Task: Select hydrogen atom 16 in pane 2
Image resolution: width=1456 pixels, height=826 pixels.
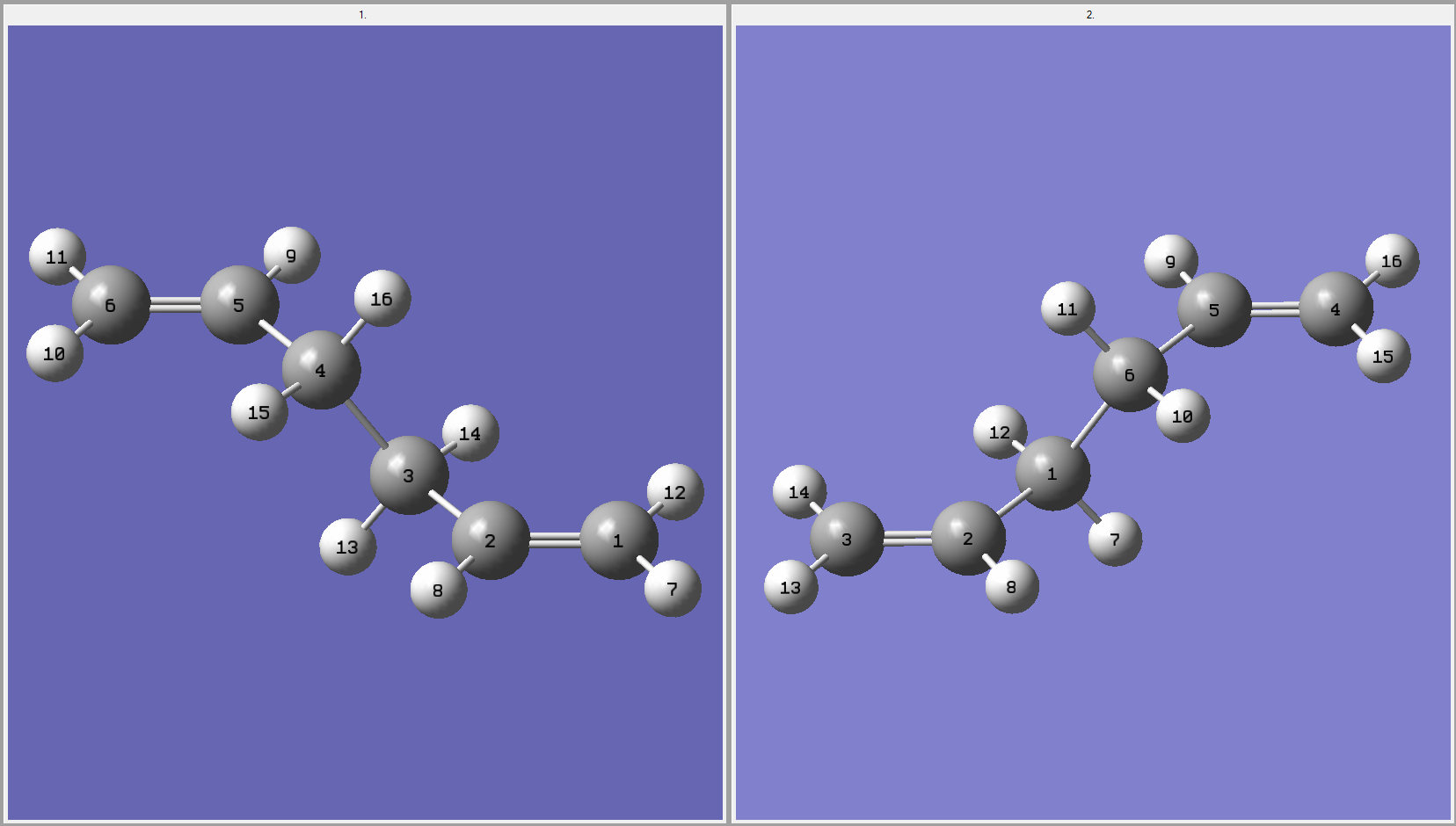Action: coord(1393,261)
